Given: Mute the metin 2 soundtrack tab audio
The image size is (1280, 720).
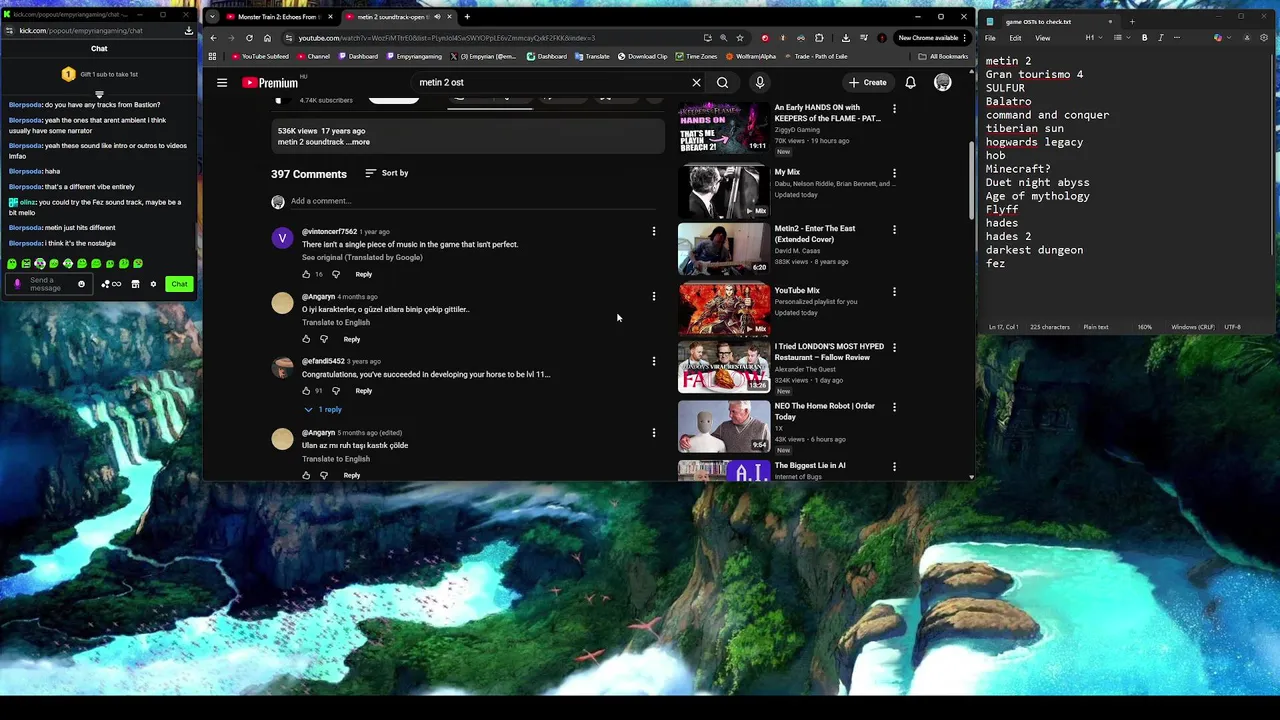Looking at the screenshot, I should tap(437, 17).
